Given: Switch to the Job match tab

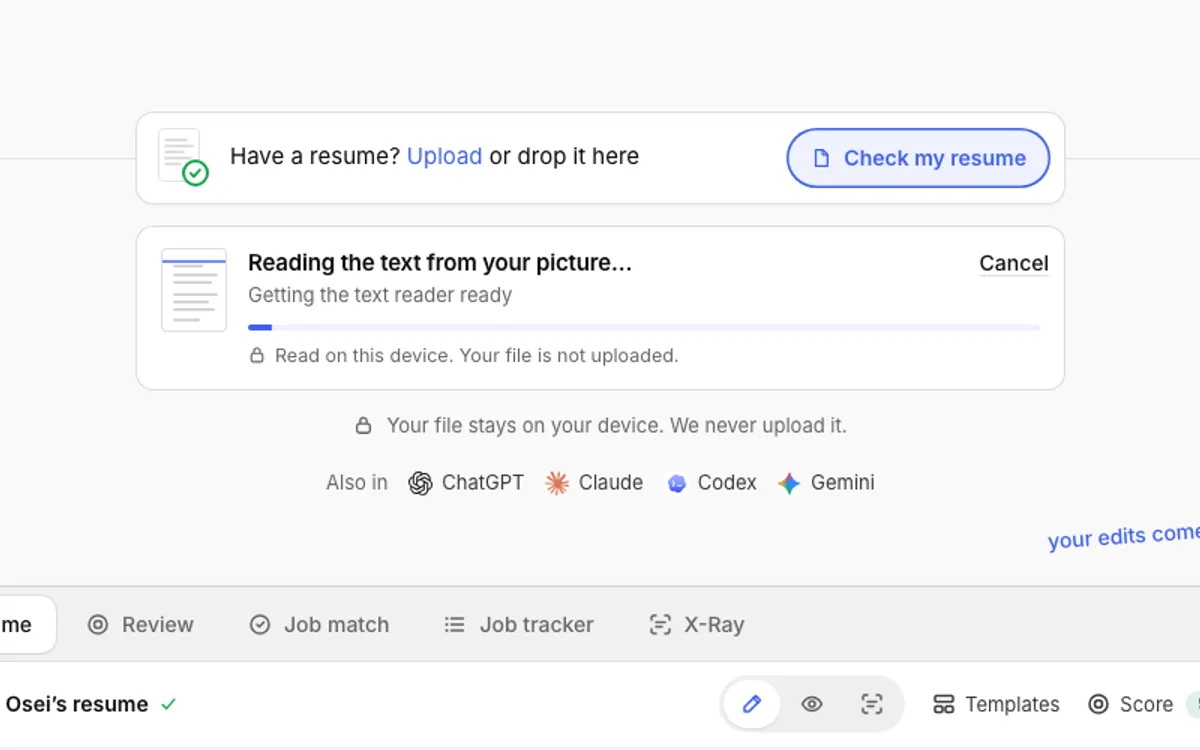Looking at the screenshot, I should 319,625.
